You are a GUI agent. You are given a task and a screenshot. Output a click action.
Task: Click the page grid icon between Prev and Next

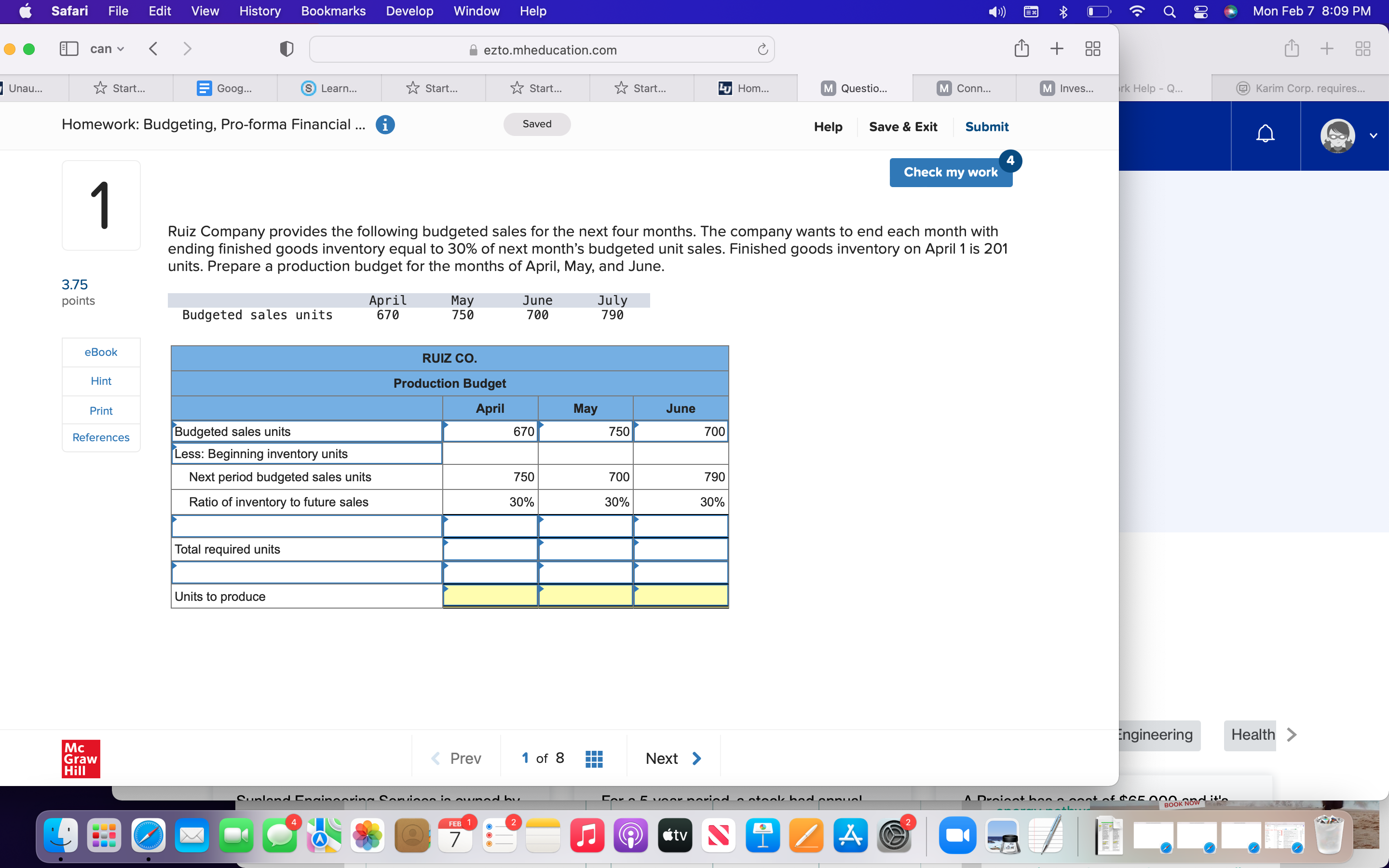594,758
